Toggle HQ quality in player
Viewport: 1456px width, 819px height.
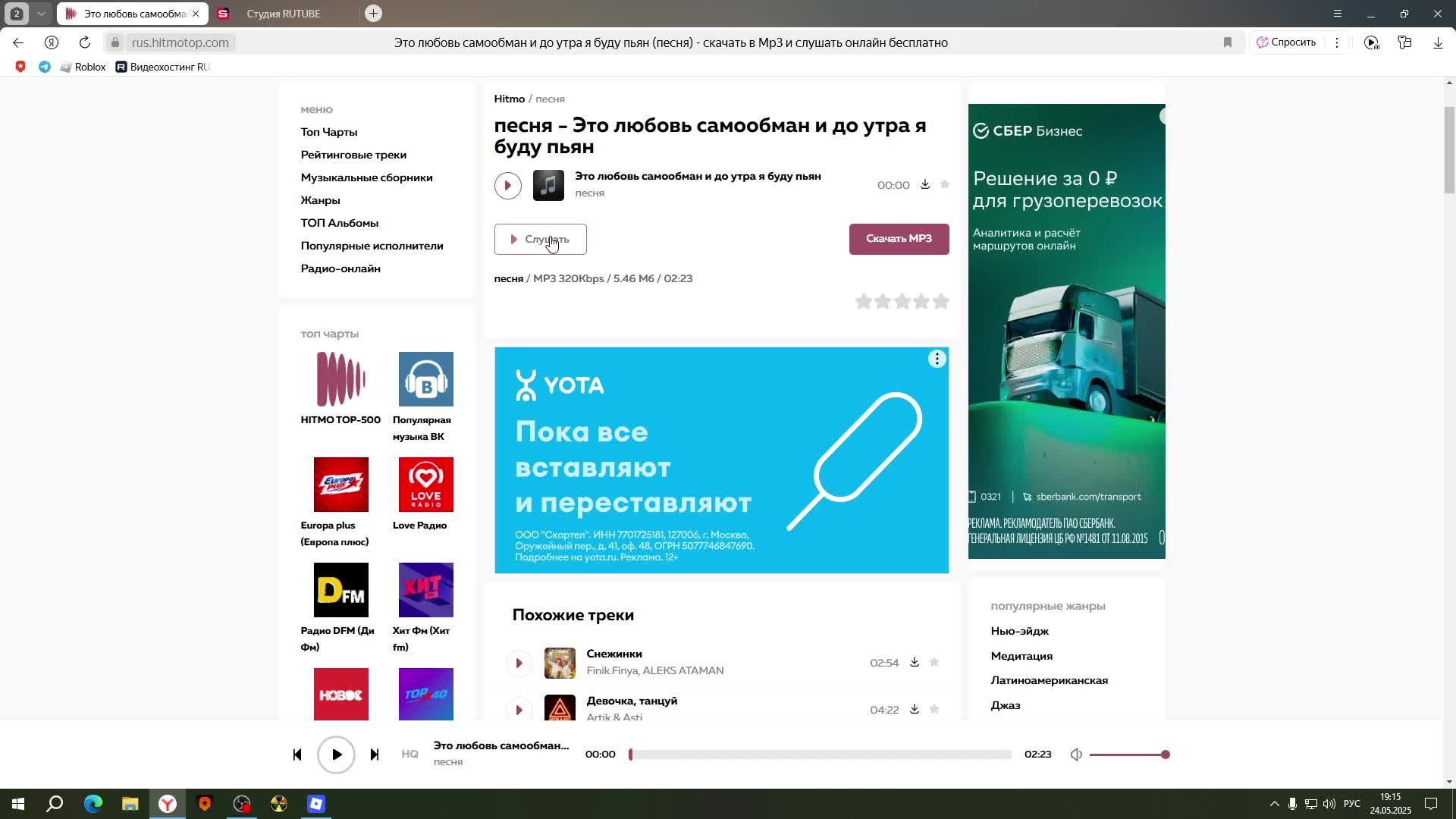[x=410, y=754]
